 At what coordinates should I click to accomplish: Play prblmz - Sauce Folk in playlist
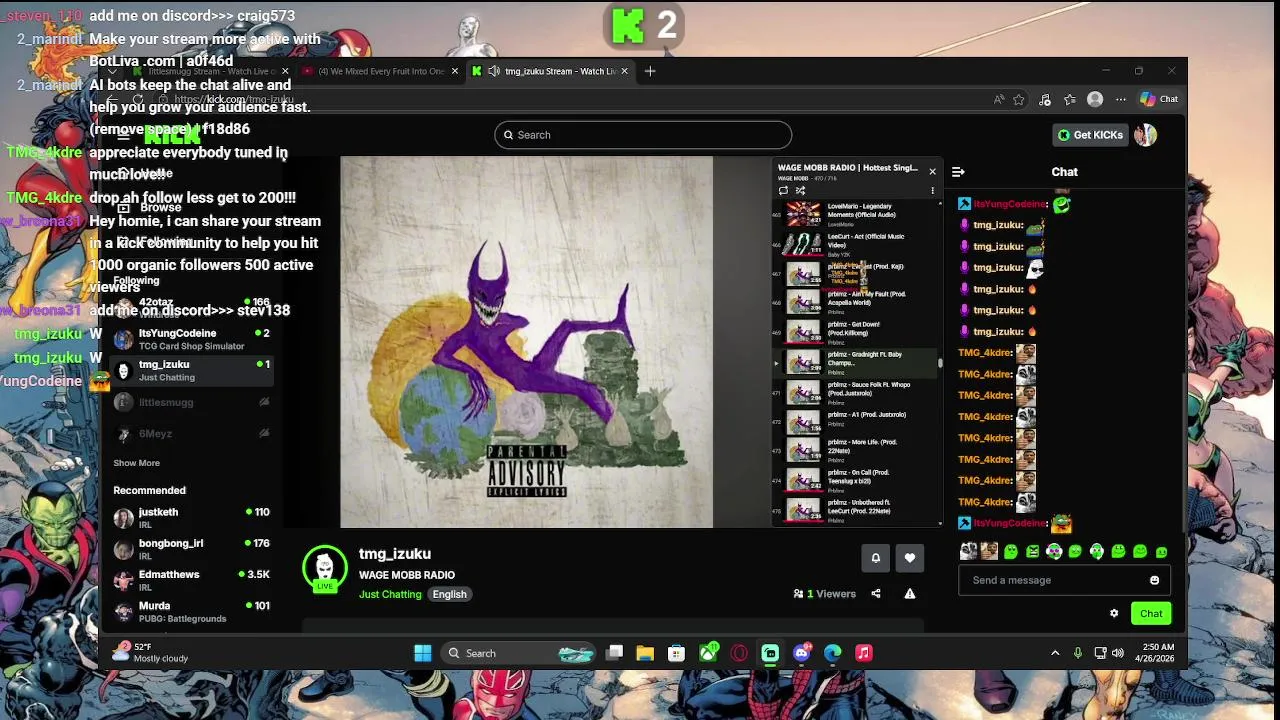click(857, 390)
